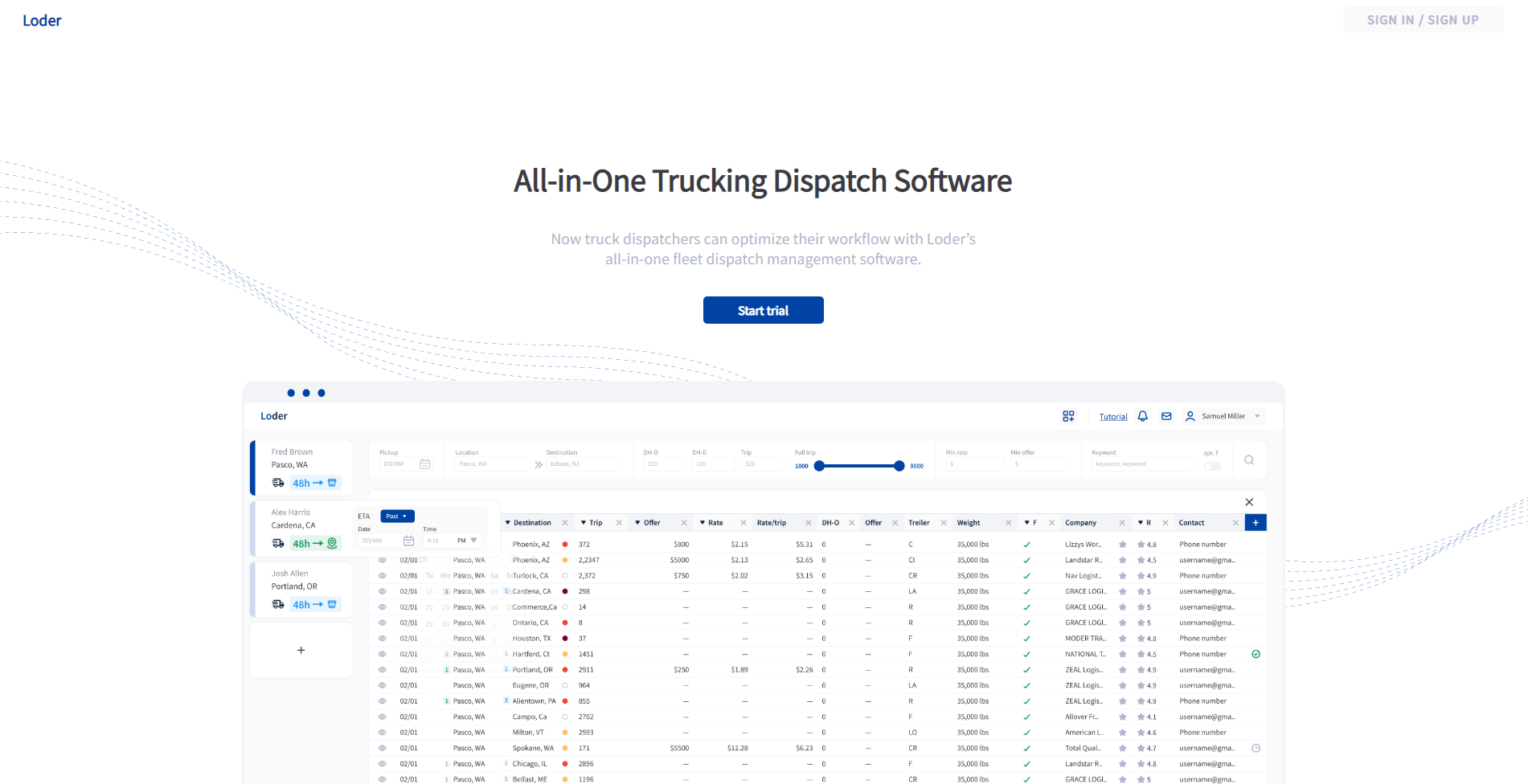
Task: Toggle eye visibility for Turlock, CA row
Action: click(383, 576)
